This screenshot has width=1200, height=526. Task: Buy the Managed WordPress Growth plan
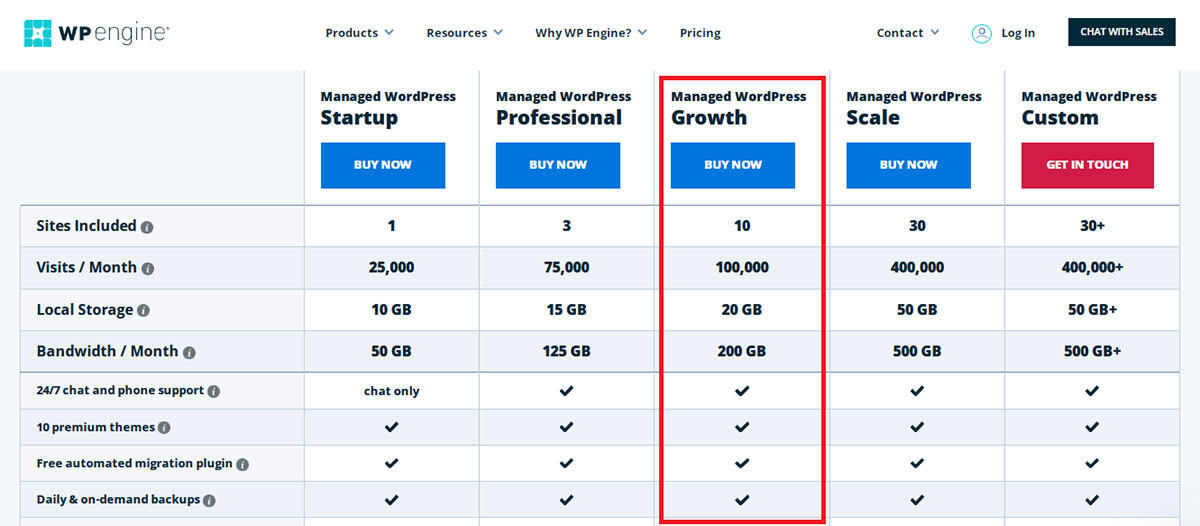(x=733, y=165)
